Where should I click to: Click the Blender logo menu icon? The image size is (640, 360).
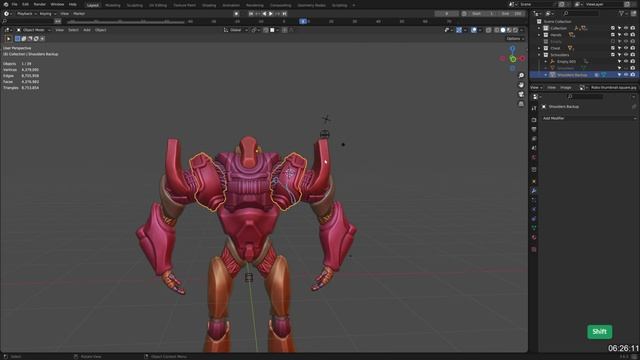(6, 4)
